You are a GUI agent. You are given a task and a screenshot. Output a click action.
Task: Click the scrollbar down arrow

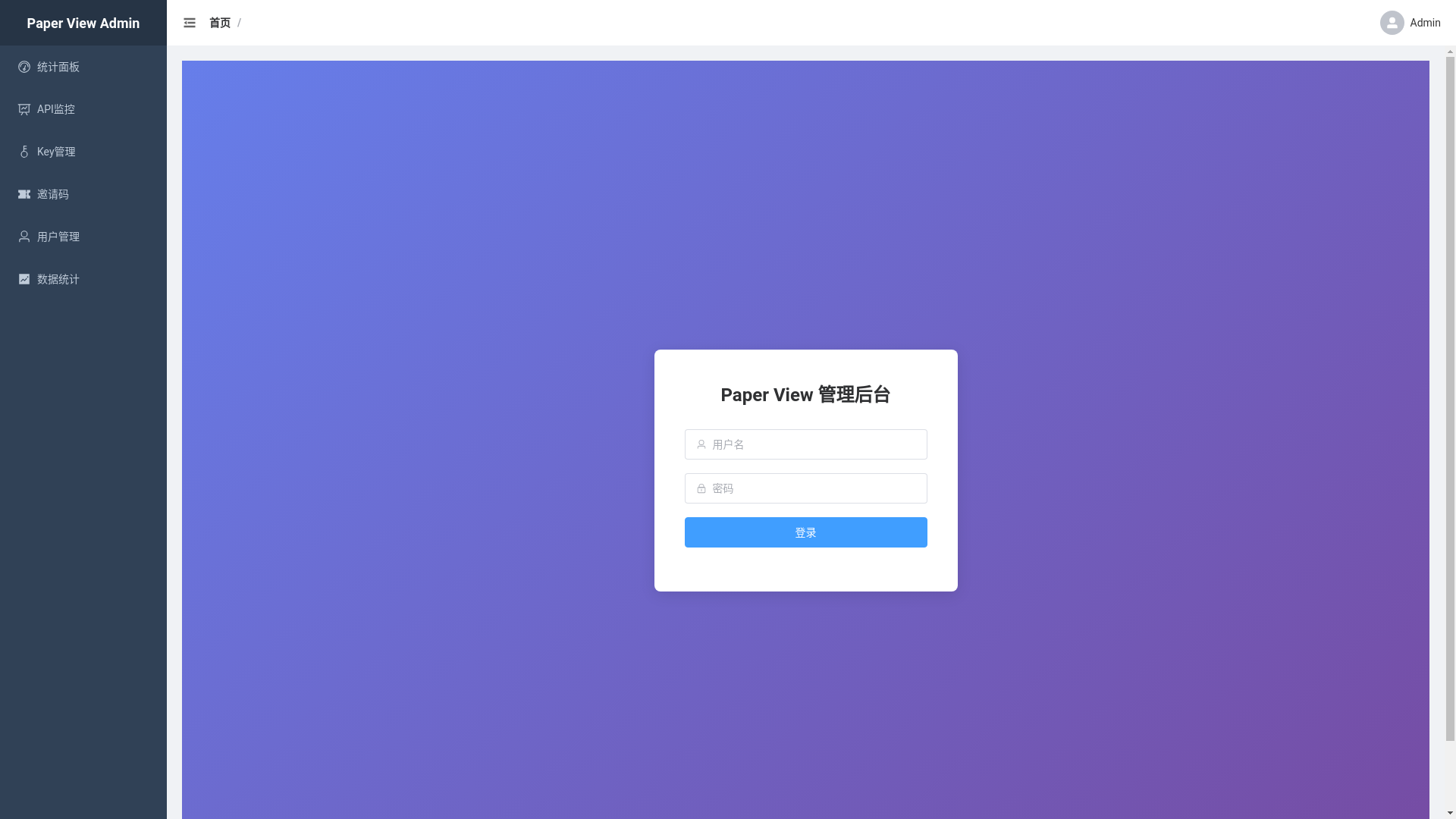click(x=1450, y=814)
